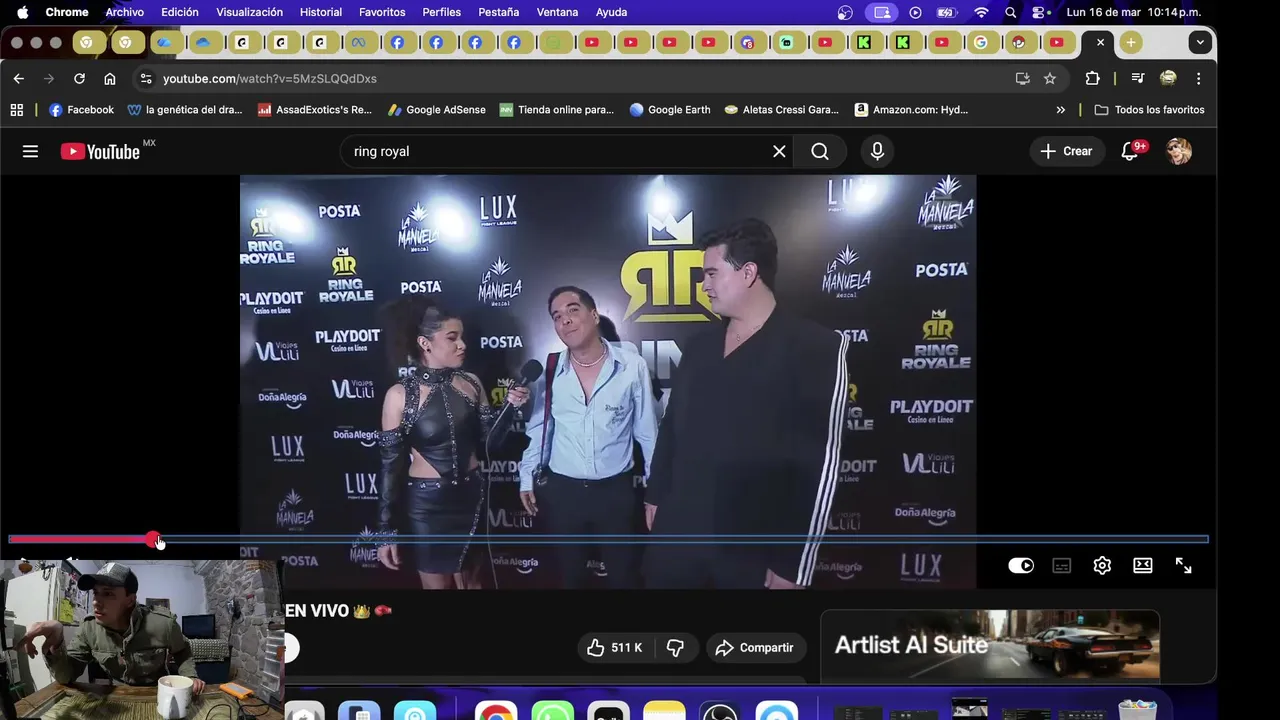This screenshot has width=1280, height=720.
Task: Open YouTube notifications bell
Action: (1131, 151)
